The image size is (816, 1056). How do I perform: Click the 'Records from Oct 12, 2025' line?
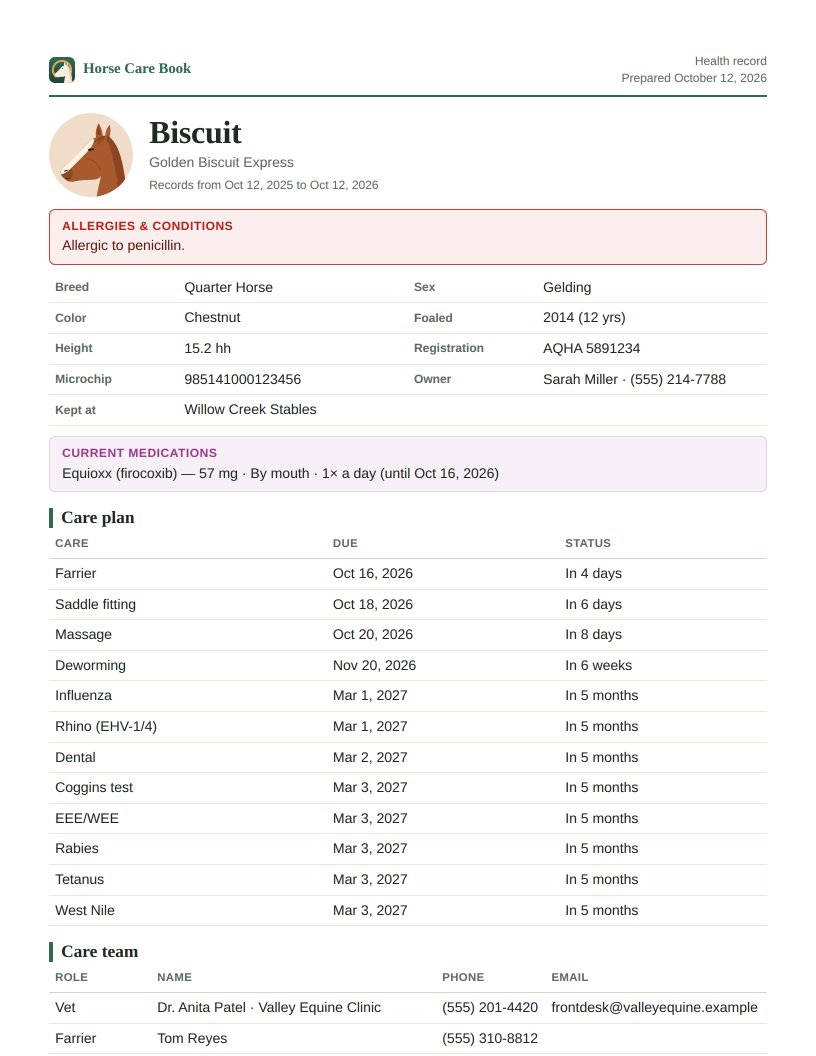point(263,185)
